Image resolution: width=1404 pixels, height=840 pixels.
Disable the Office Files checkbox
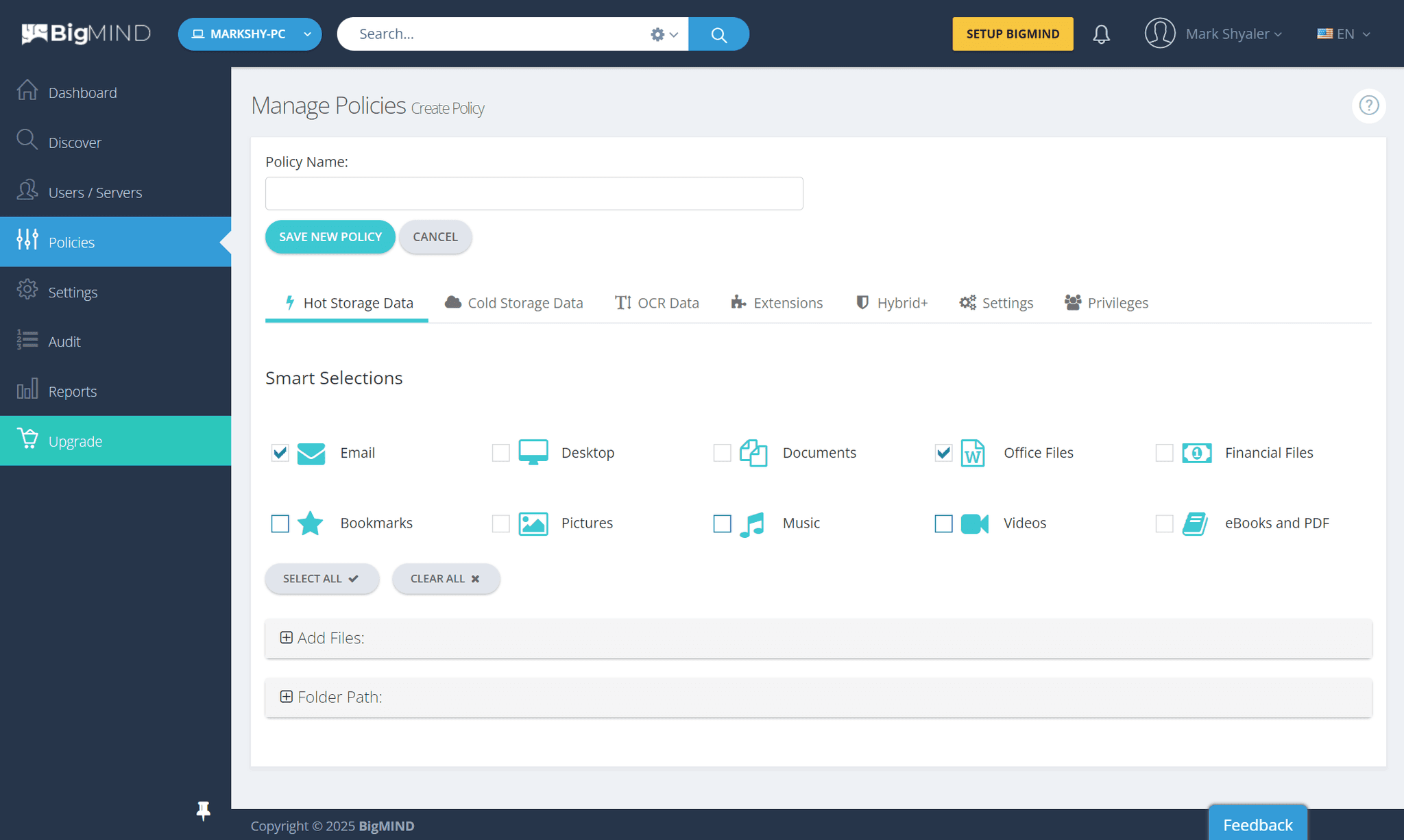pyautogui.click(x=943, y=453)
